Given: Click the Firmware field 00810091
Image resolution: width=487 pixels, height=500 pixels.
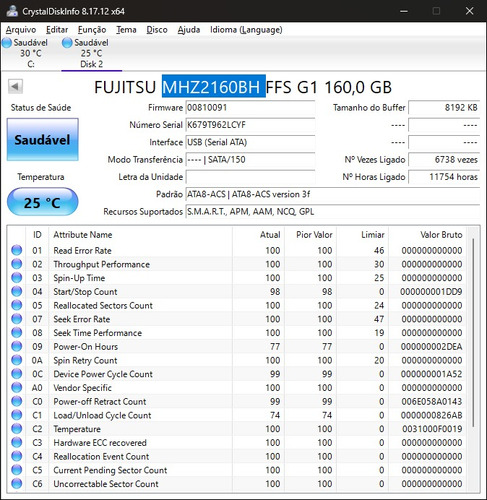Looking at the screenshot, I should point(250,108).
